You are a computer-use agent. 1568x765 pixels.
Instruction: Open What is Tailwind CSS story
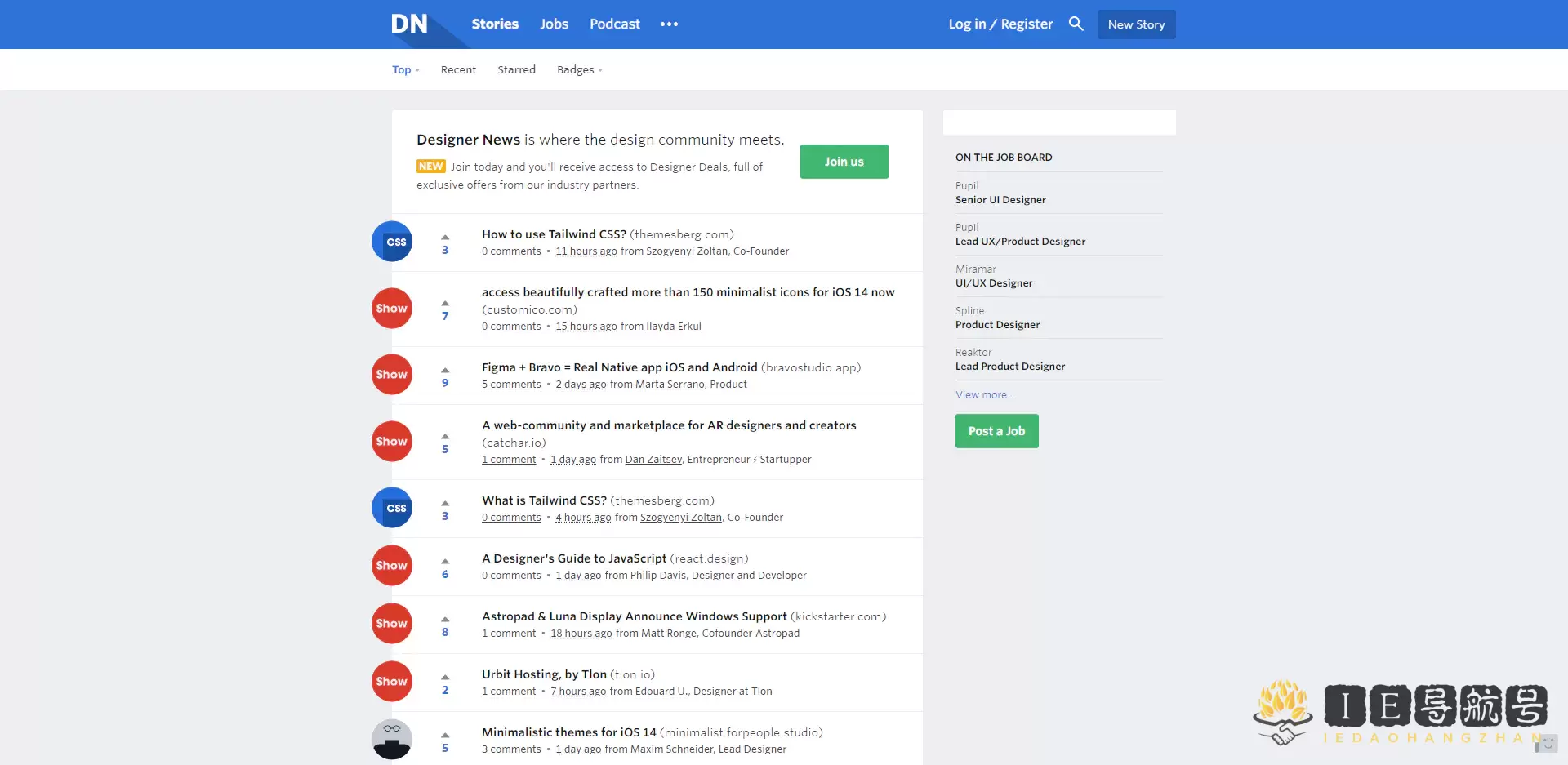544,500
